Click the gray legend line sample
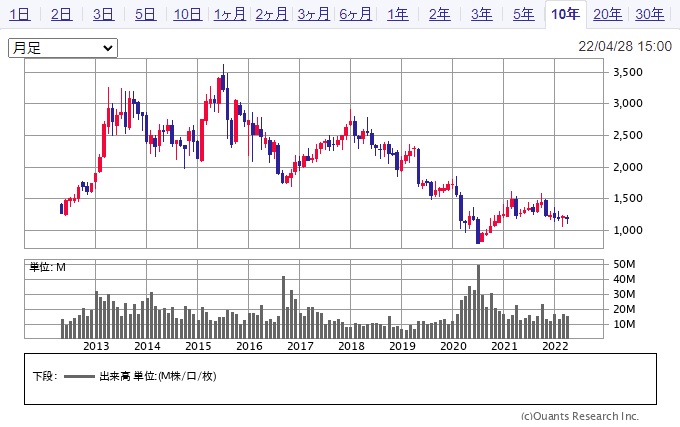This screenshot has width=680, height=427. 79,376
